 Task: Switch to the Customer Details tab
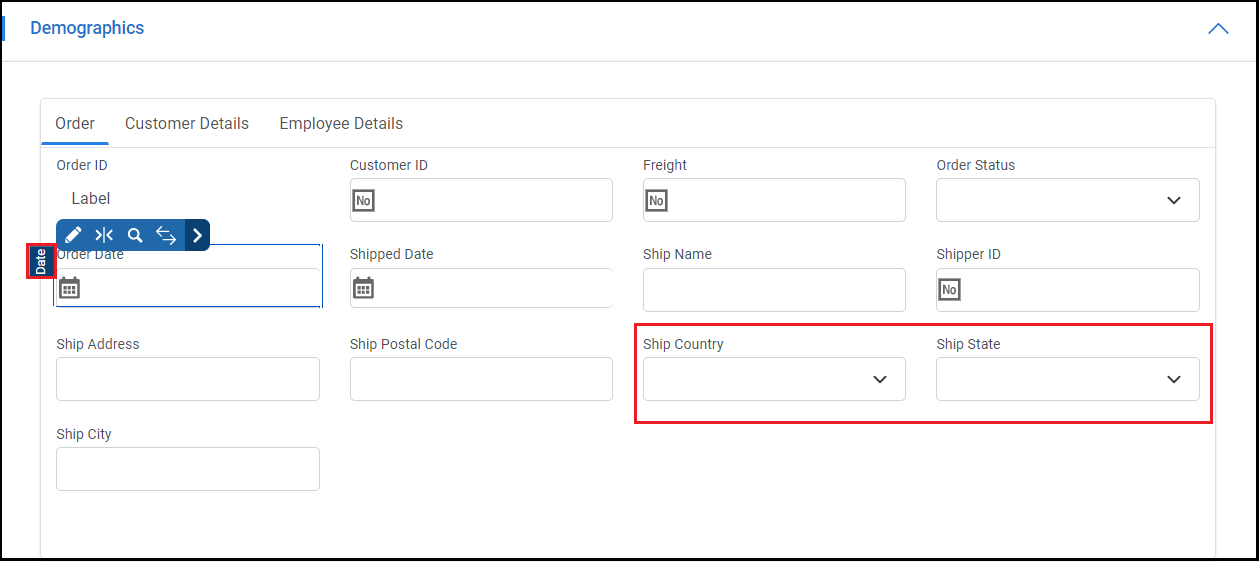[187, 124]
